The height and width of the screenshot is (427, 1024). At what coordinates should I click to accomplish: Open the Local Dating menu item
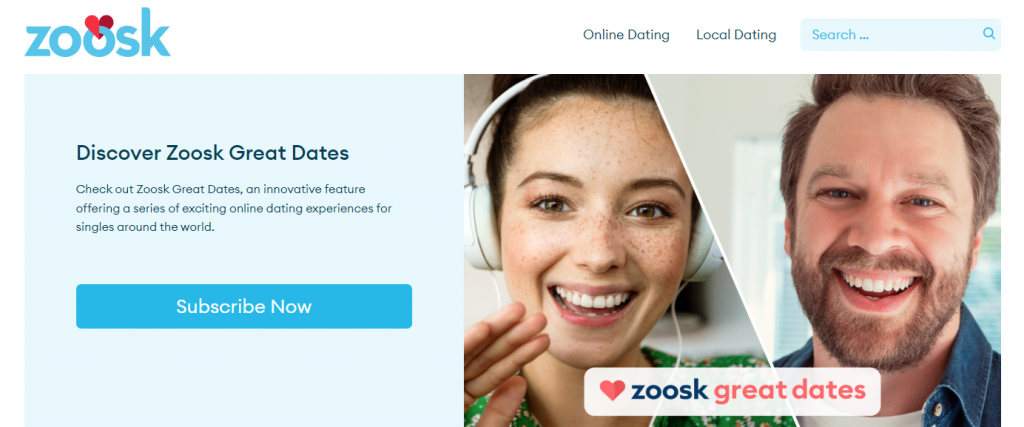tap(736, 35)
